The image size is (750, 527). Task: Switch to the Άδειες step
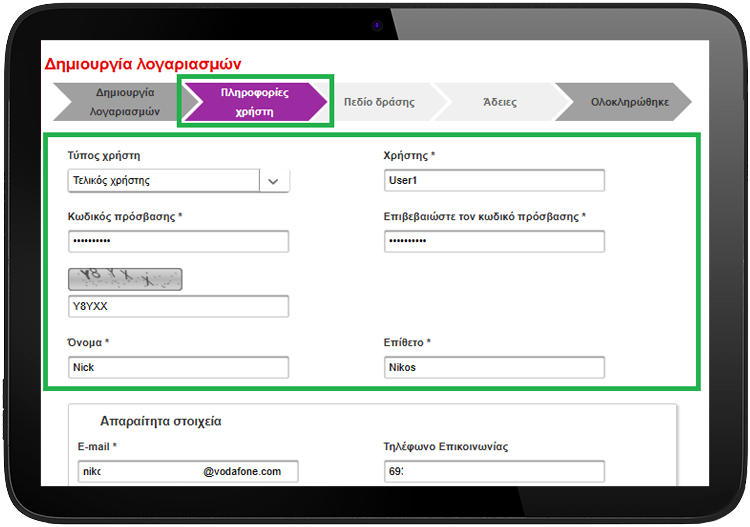(x=500, y=102)
